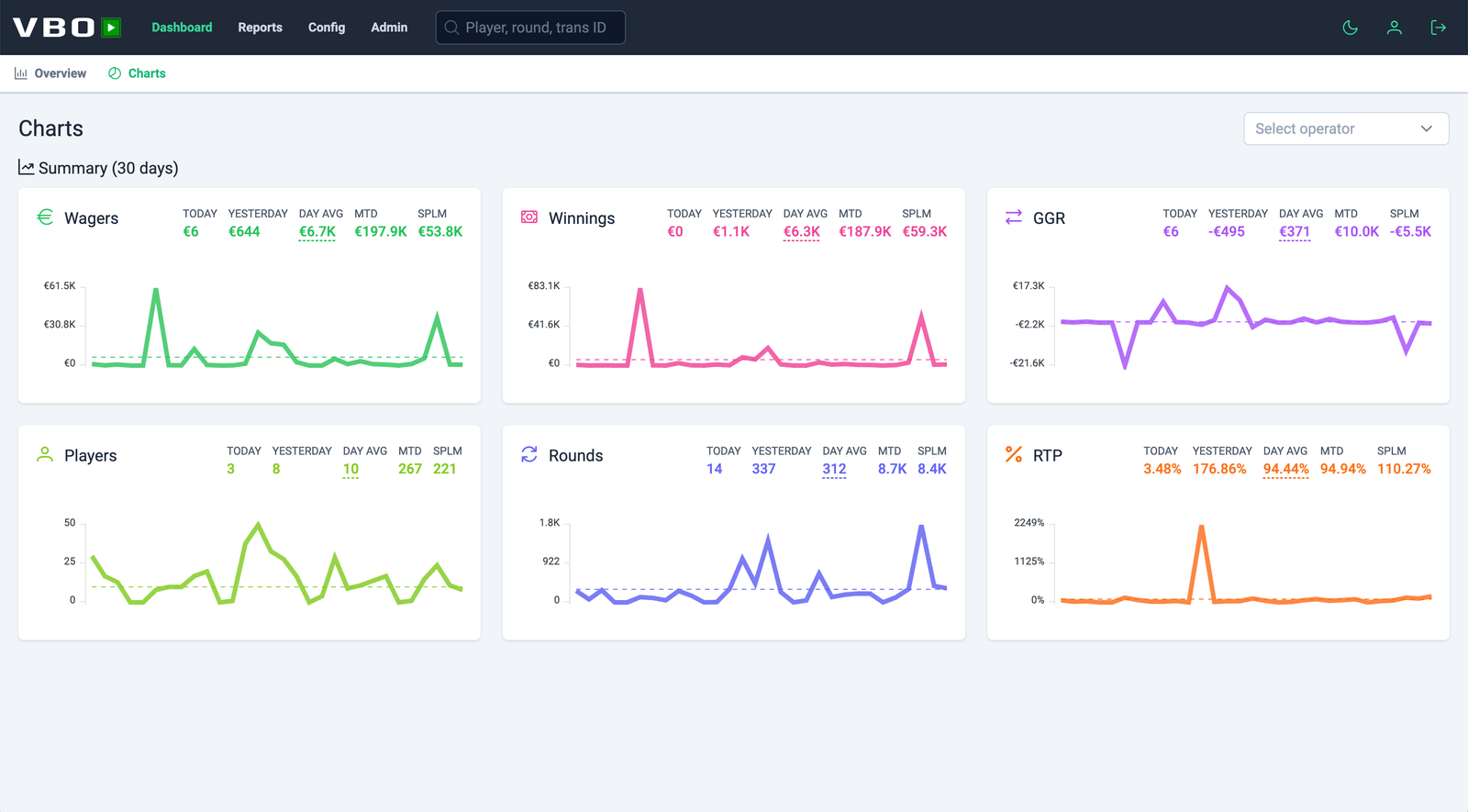Viewport: 1468px width, 812px height.
Task: Click the Players line chart
Action: (x=277, y=563)
